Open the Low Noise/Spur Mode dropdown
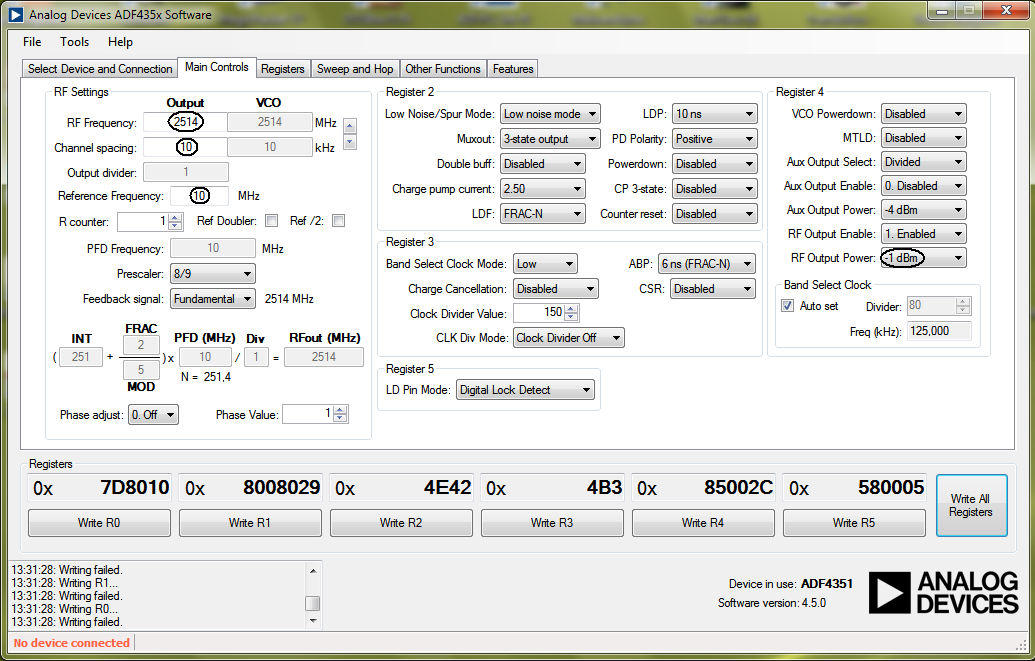 click(x=549, y=114)
